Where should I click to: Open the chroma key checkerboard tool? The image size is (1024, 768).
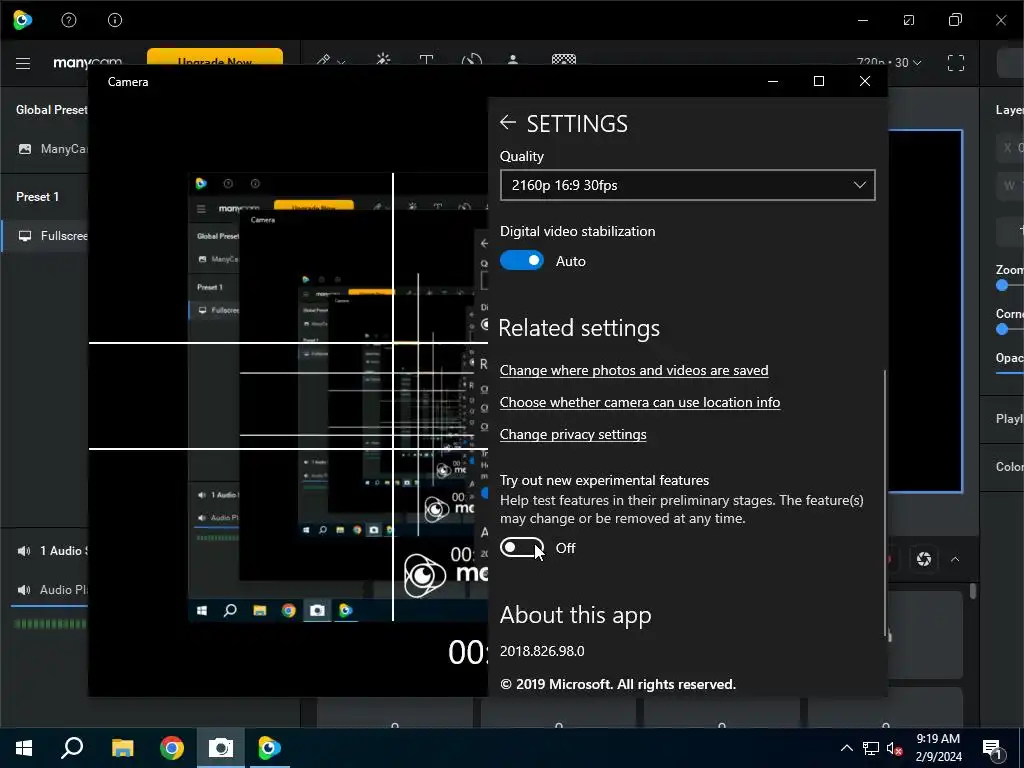[564, 59]
